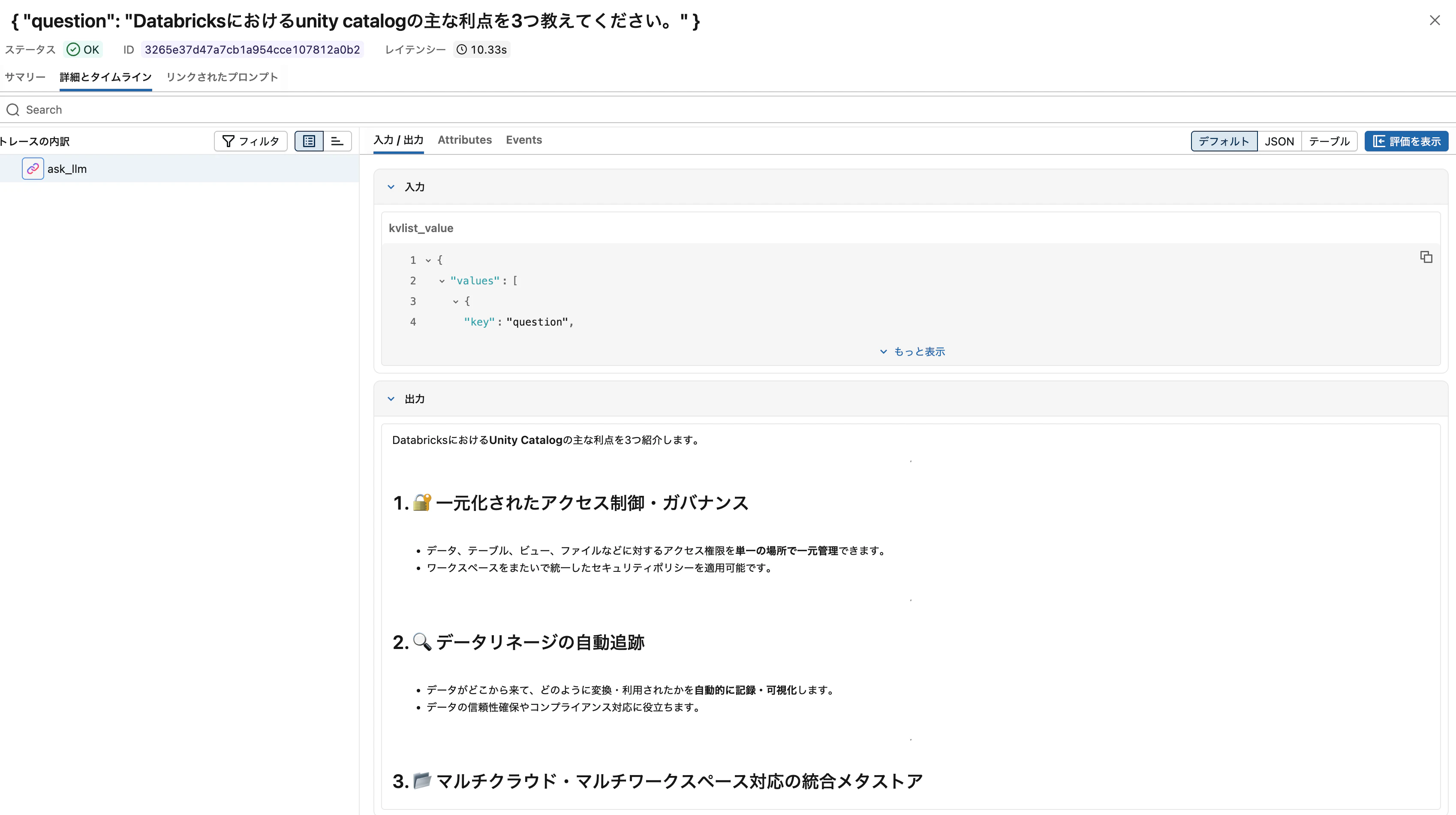This screenshot has width=1456, height=815.
Task: Click the search magnifier icon
Action: click(12, 109)
